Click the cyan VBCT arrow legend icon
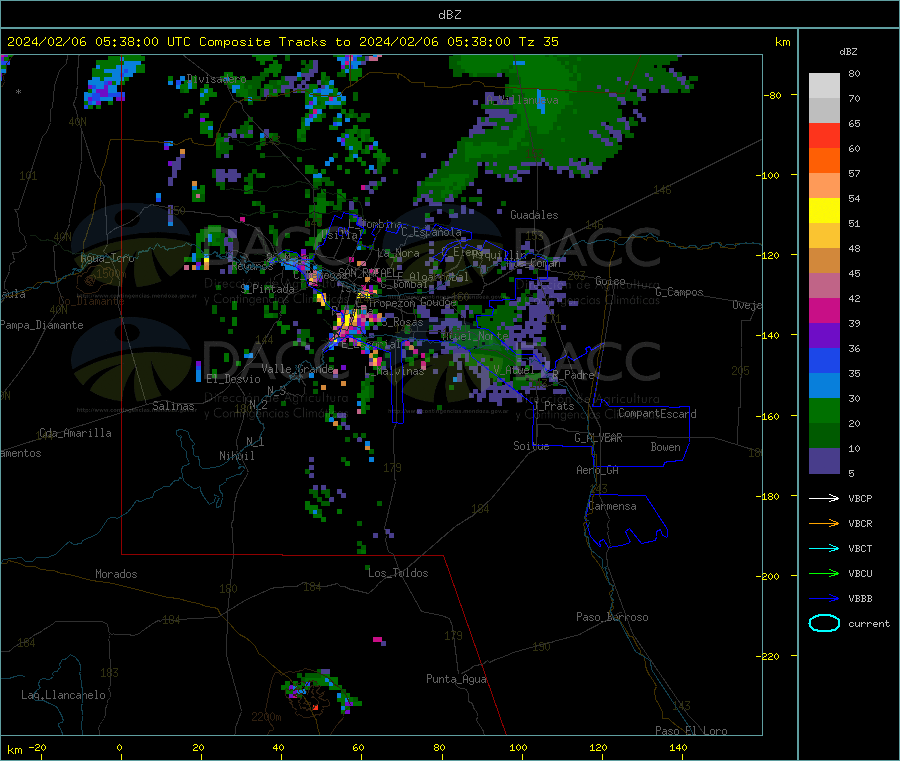 [x=824, y=549]
